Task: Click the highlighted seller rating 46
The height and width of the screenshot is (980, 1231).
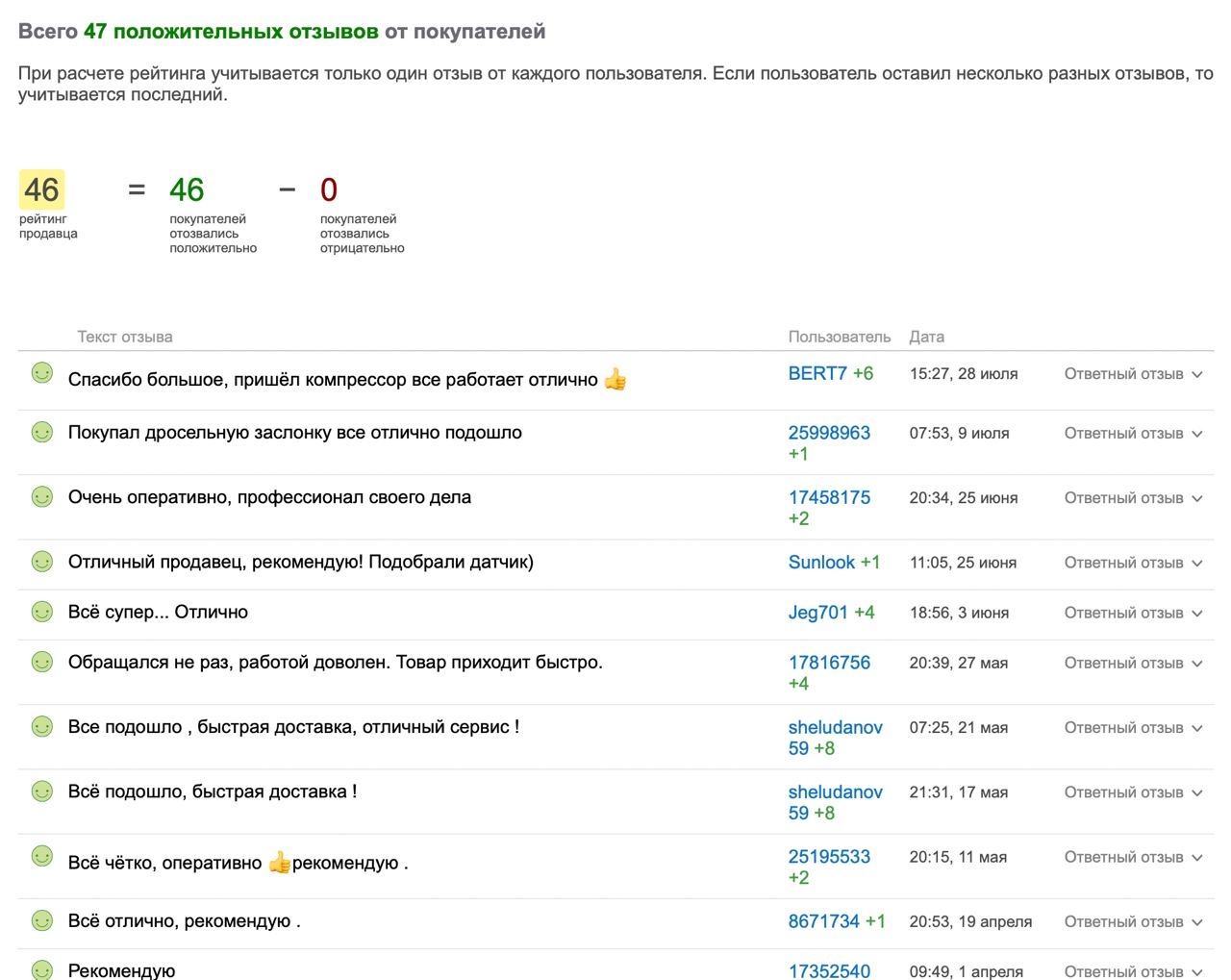Action: [42, 189]
